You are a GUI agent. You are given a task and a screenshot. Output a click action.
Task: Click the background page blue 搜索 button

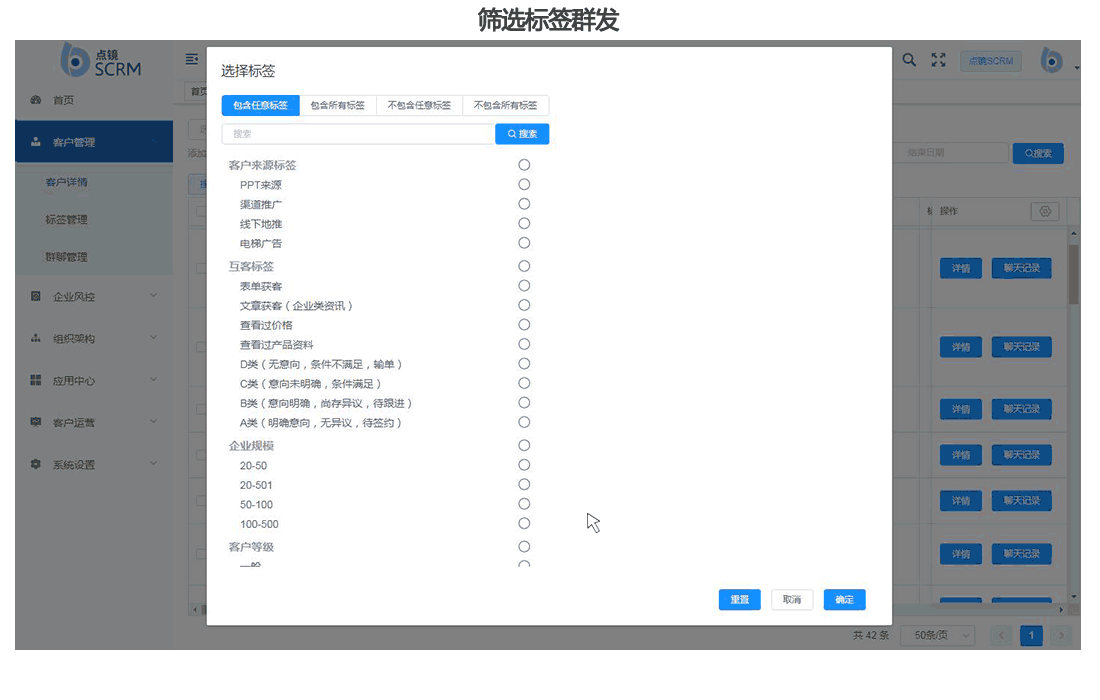[x=1038, y=154]
